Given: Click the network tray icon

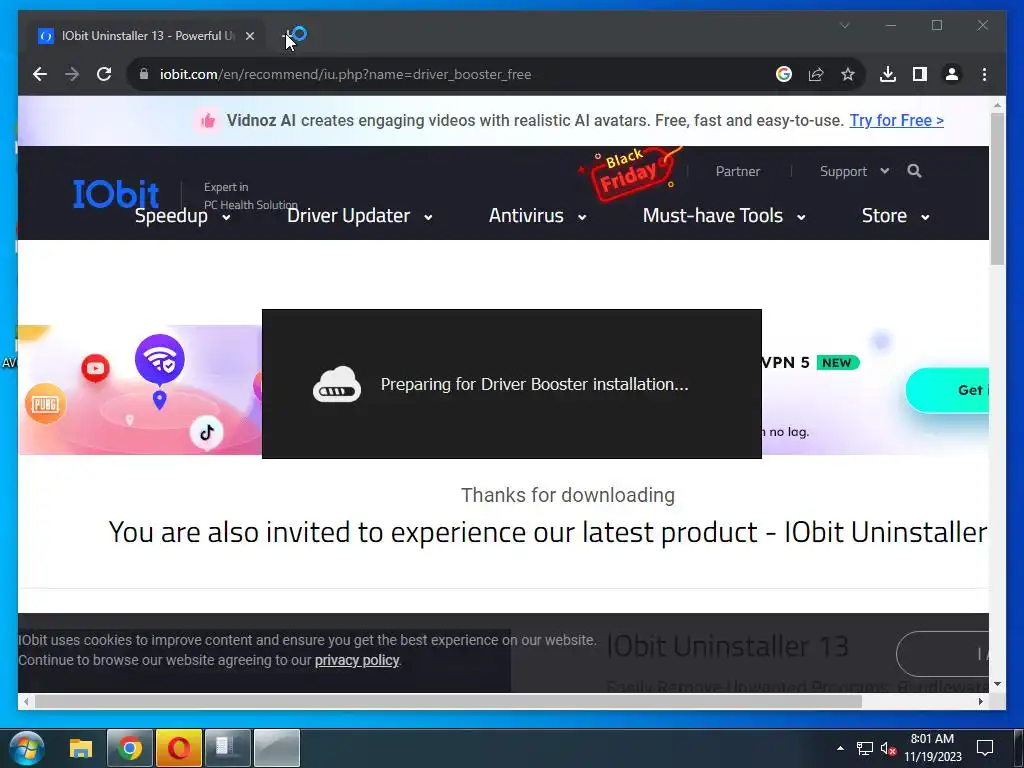Looking at the screenshot, I should pos(865,748).
